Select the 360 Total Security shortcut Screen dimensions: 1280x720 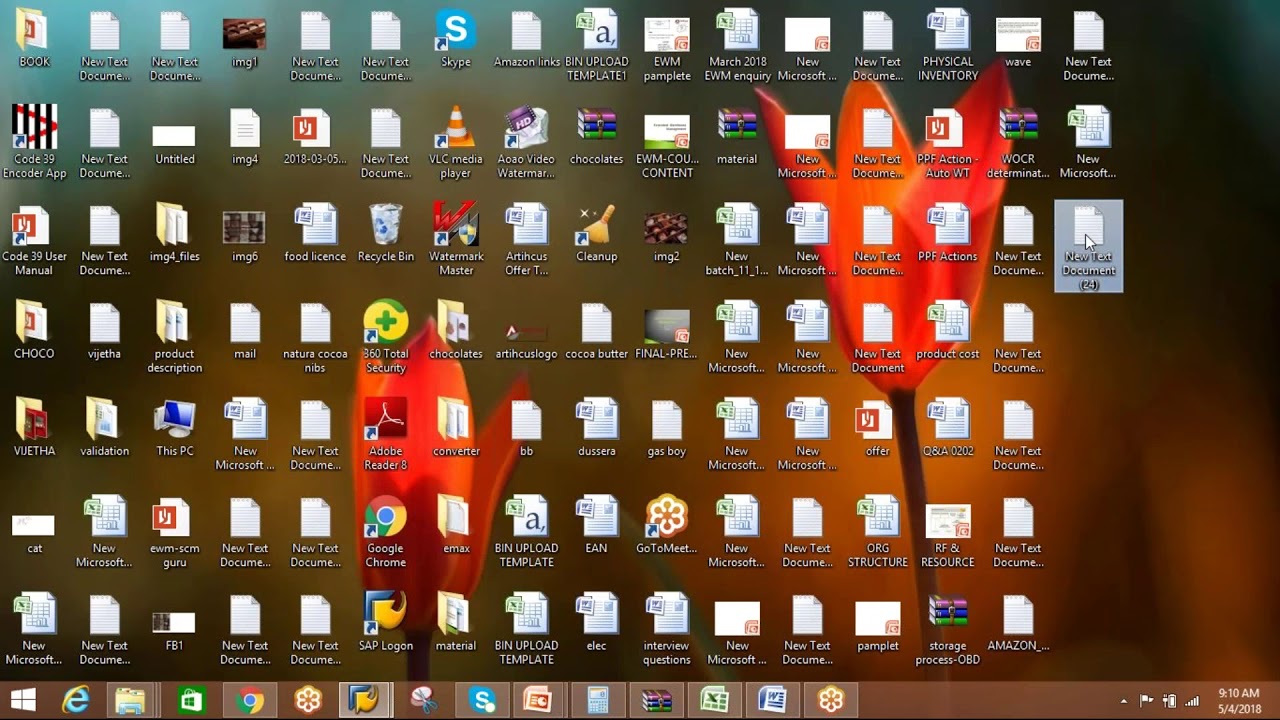pyautogui.click(x=385, y=337)
